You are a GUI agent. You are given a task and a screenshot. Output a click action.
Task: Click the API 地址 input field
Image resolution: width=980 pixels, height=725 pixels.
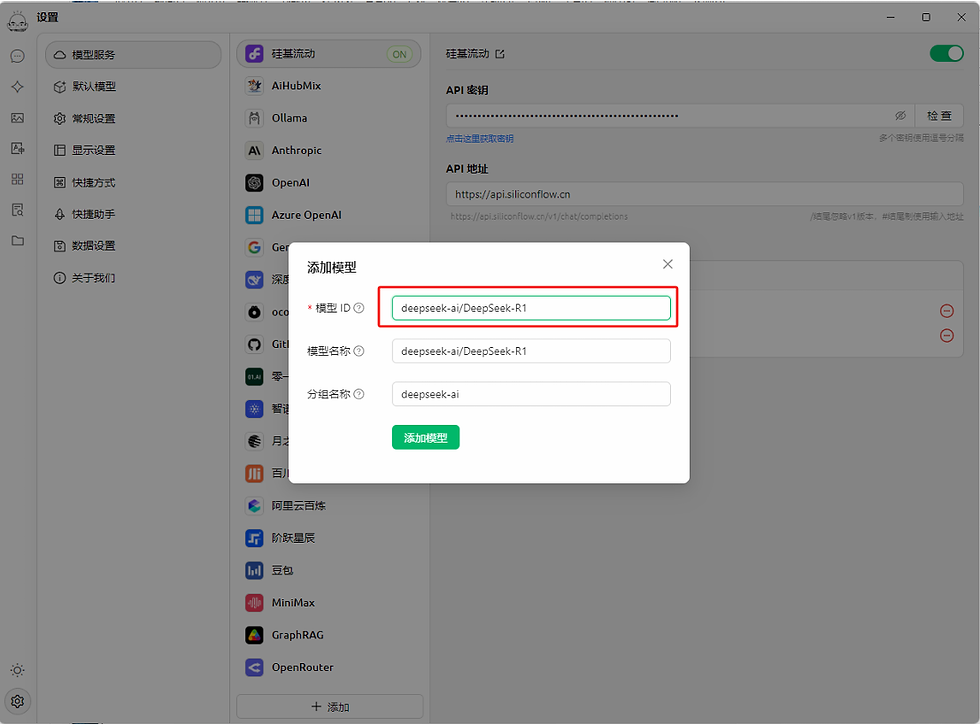click(x=704, y=194)
